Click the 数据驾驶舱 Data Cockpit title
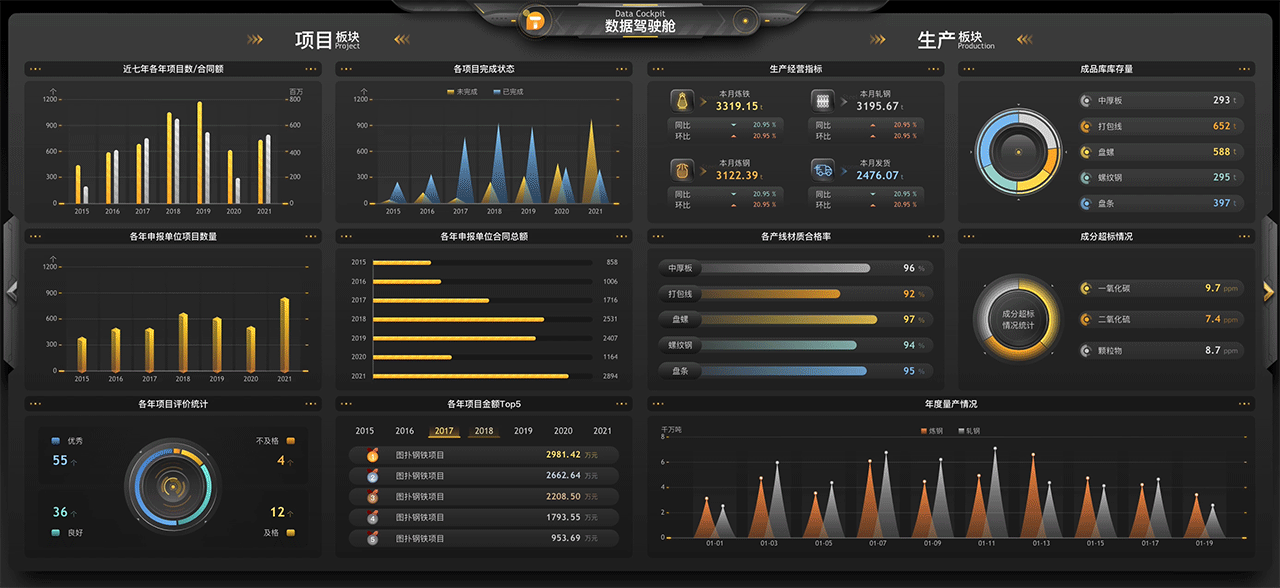Screen dimensions: 1280x588 (x=640, y=21)
